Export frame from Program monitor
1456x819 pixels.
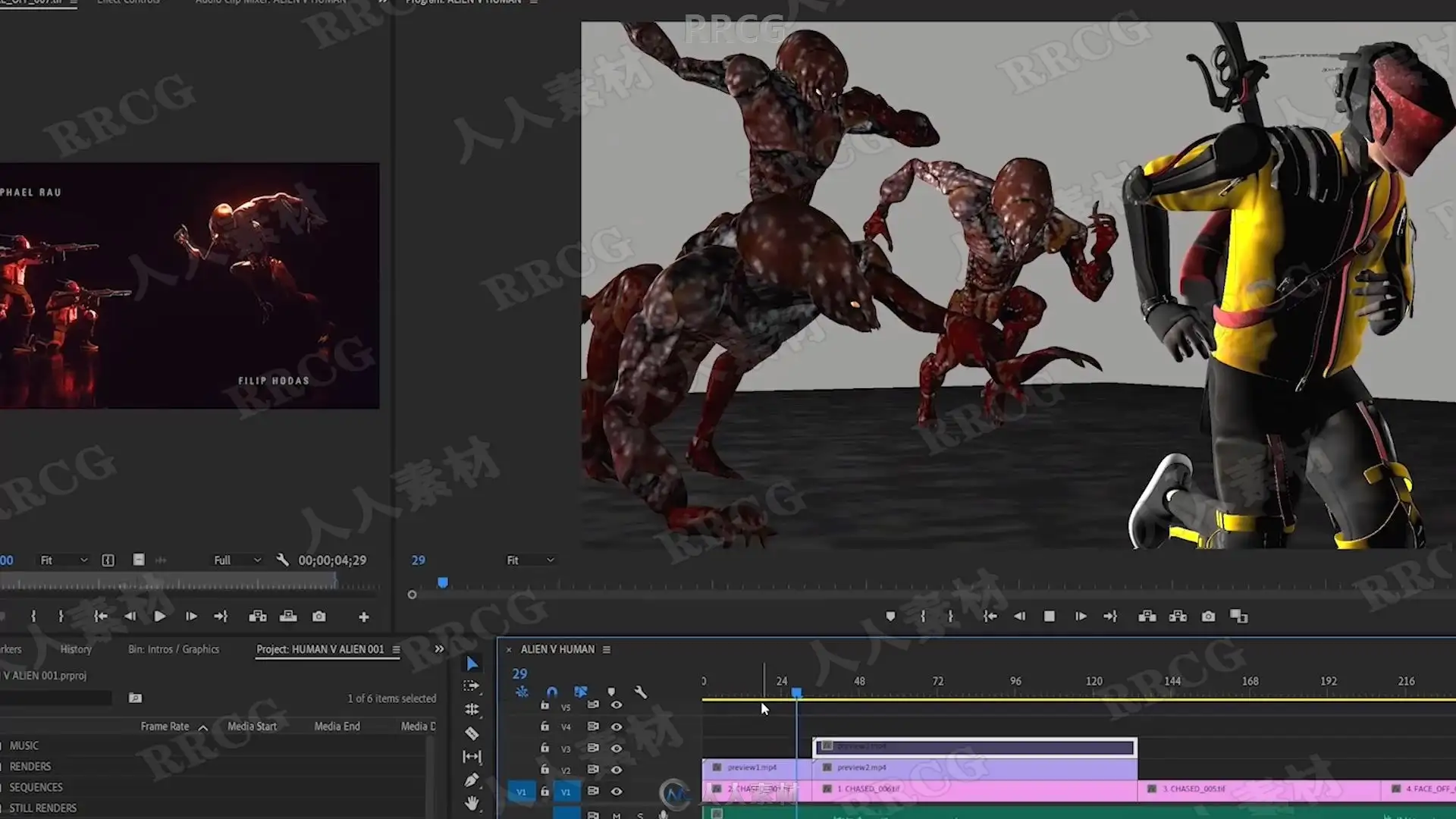1208,617
